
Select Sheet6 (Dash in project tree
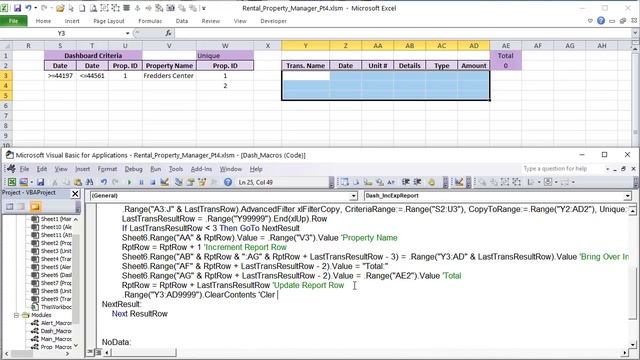coord(52,275)
